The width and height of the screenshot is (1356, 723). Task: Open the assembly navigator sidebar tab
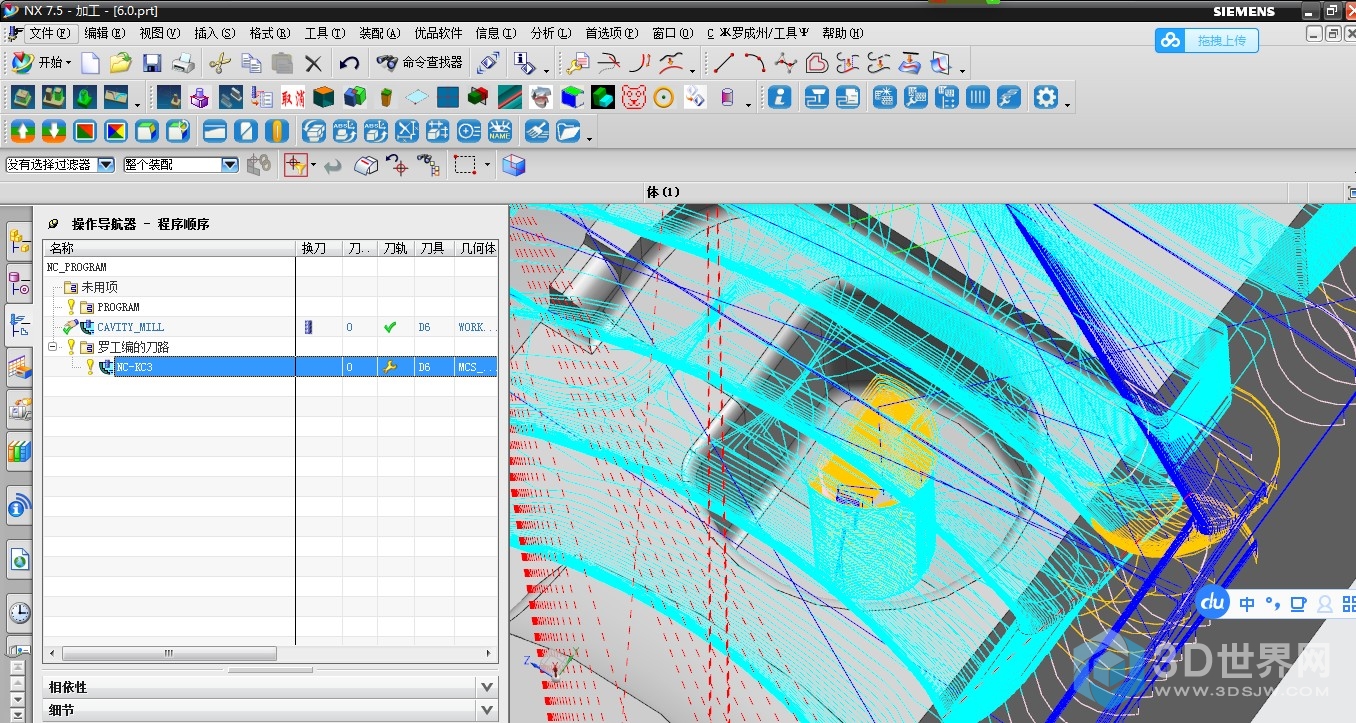point(19,240)
